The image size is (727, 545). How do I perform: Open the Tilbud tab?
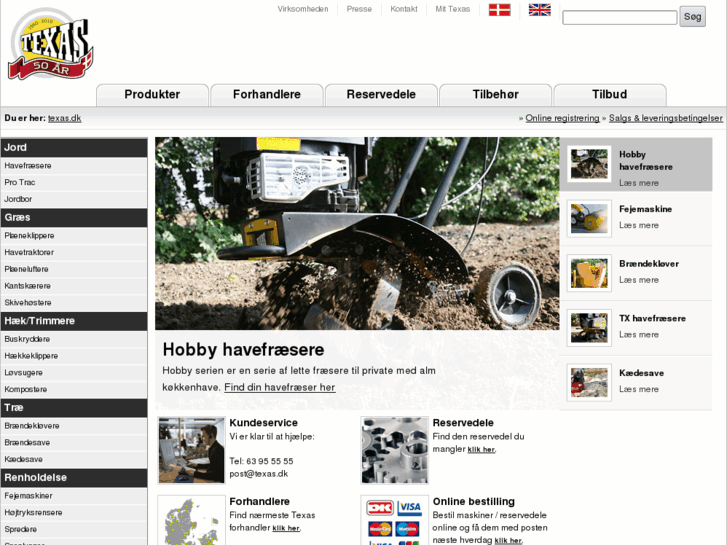[x=610, y=95]
